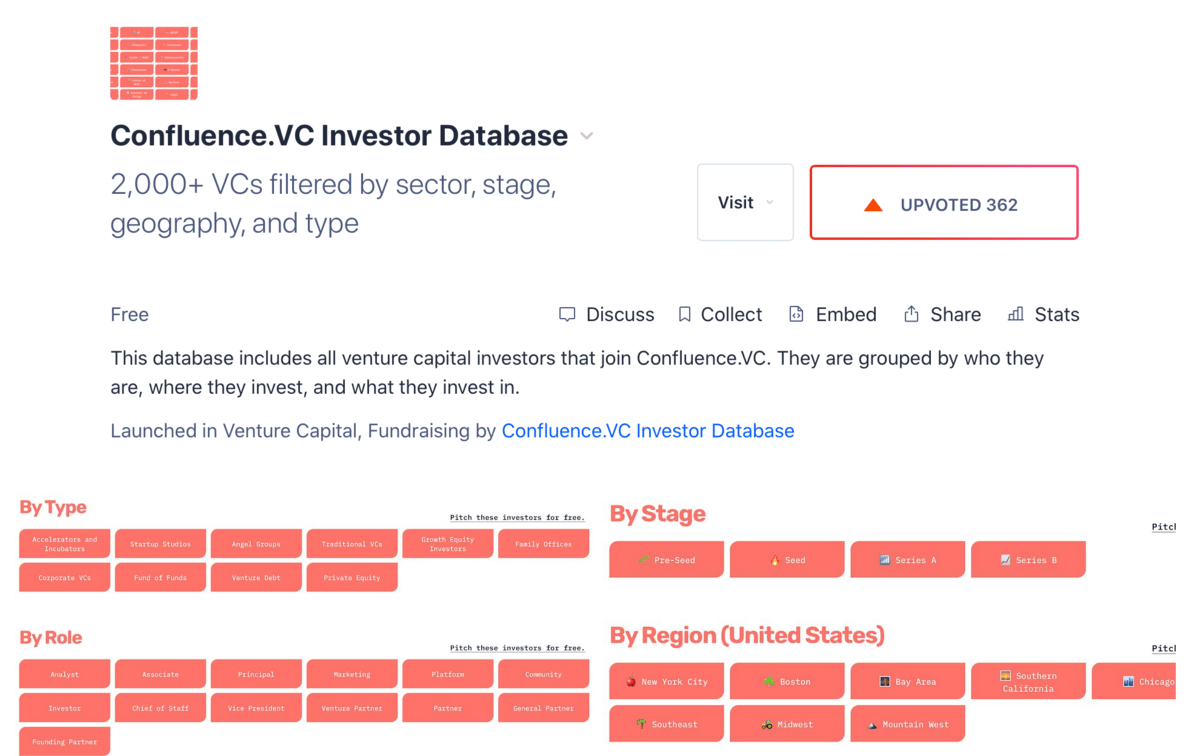
Task: Choose the Venture Debt tile
Action: [256, 577]
